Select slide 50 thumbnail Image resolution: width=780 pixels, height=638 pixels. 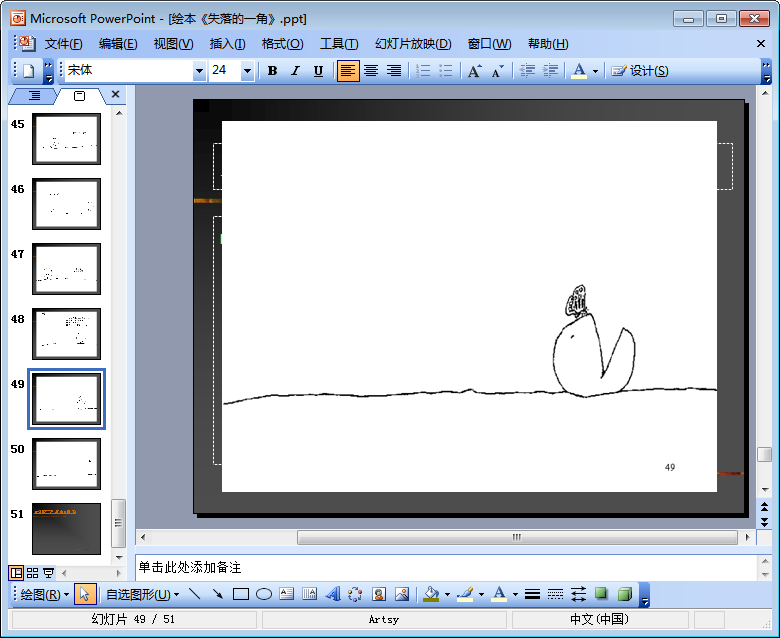pyautogui.click(x=67, y=464)
